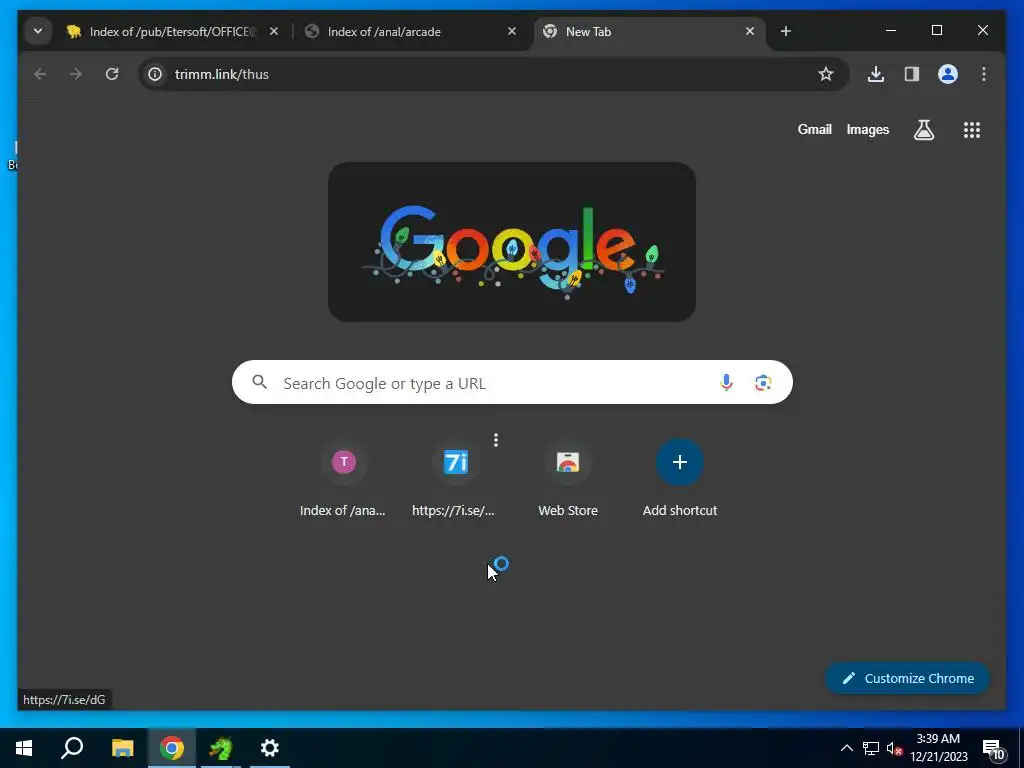Click the muted volume tray icon
Screen dimensions: 1024x768
[x=894, y=748]
